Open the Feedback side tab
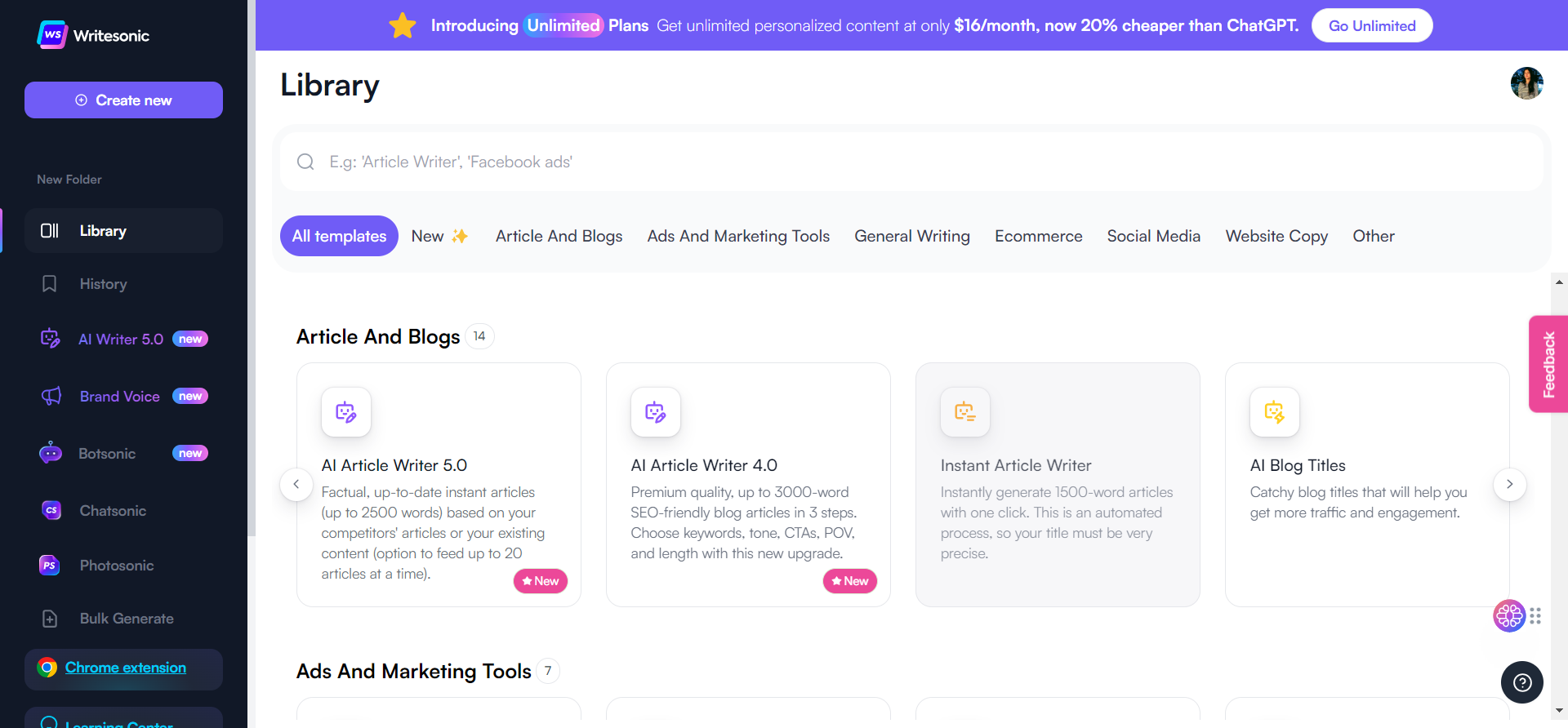 [1548, 364]
